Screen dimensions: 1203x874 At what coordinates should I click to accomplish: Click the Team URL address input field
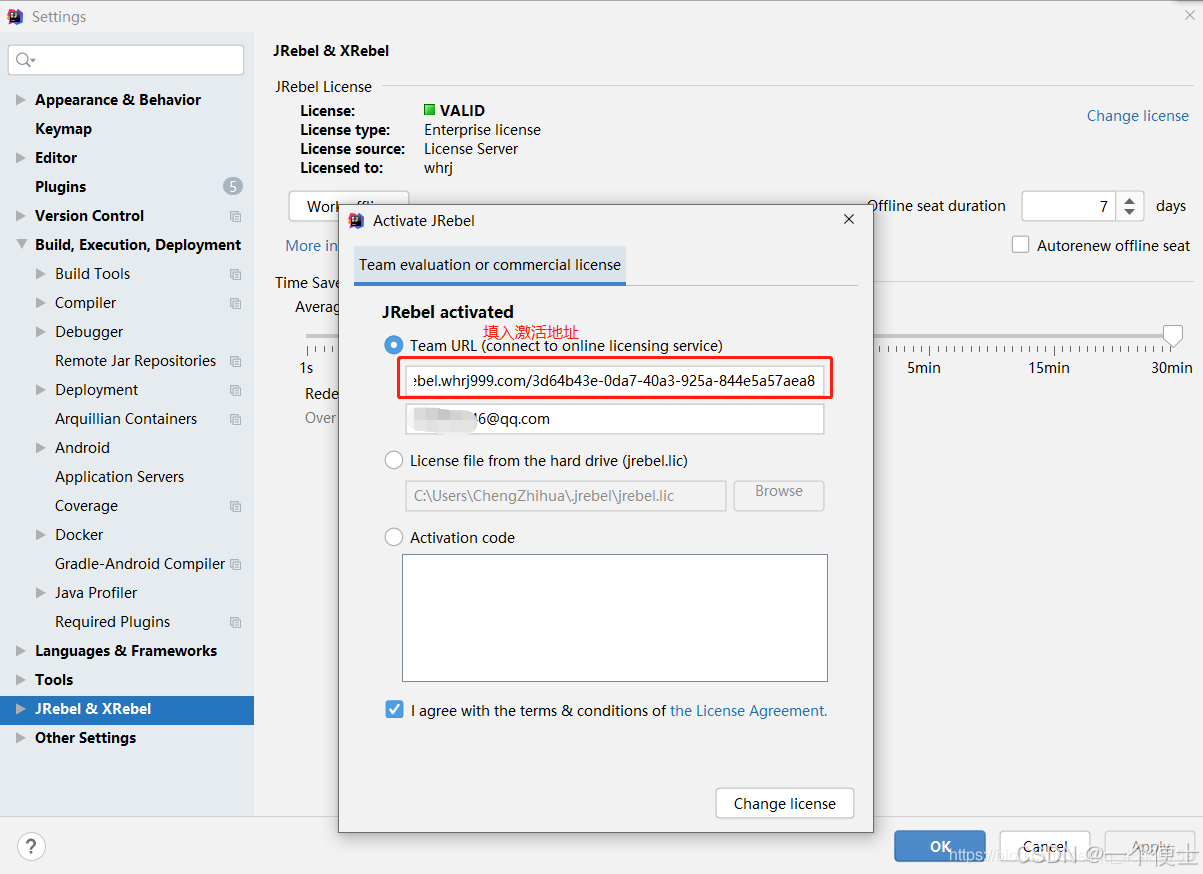click(x=615, y=380)
